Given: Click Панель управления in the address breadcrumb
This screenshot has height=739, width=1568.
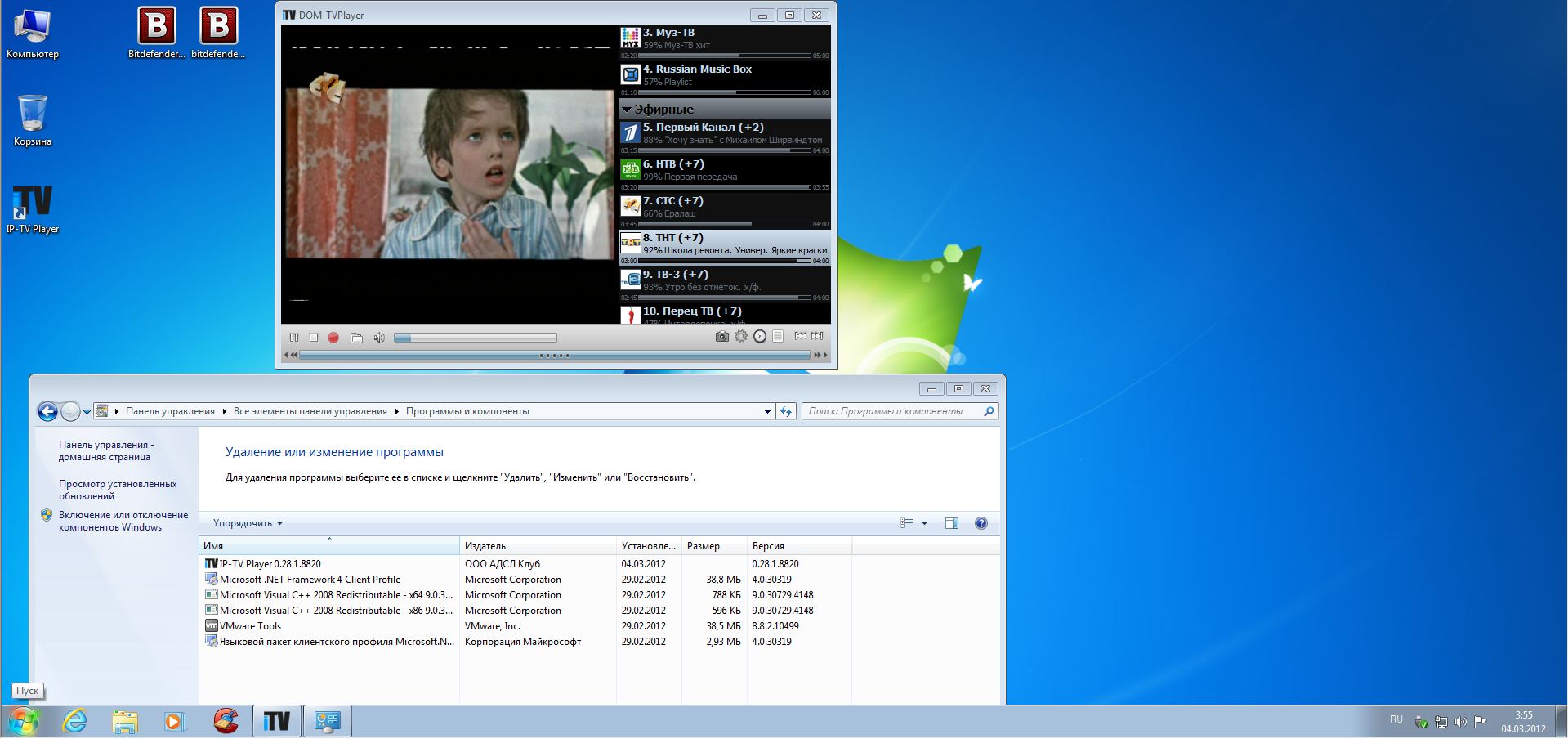Looking at the screenshot, I should [x=170, y=411].
